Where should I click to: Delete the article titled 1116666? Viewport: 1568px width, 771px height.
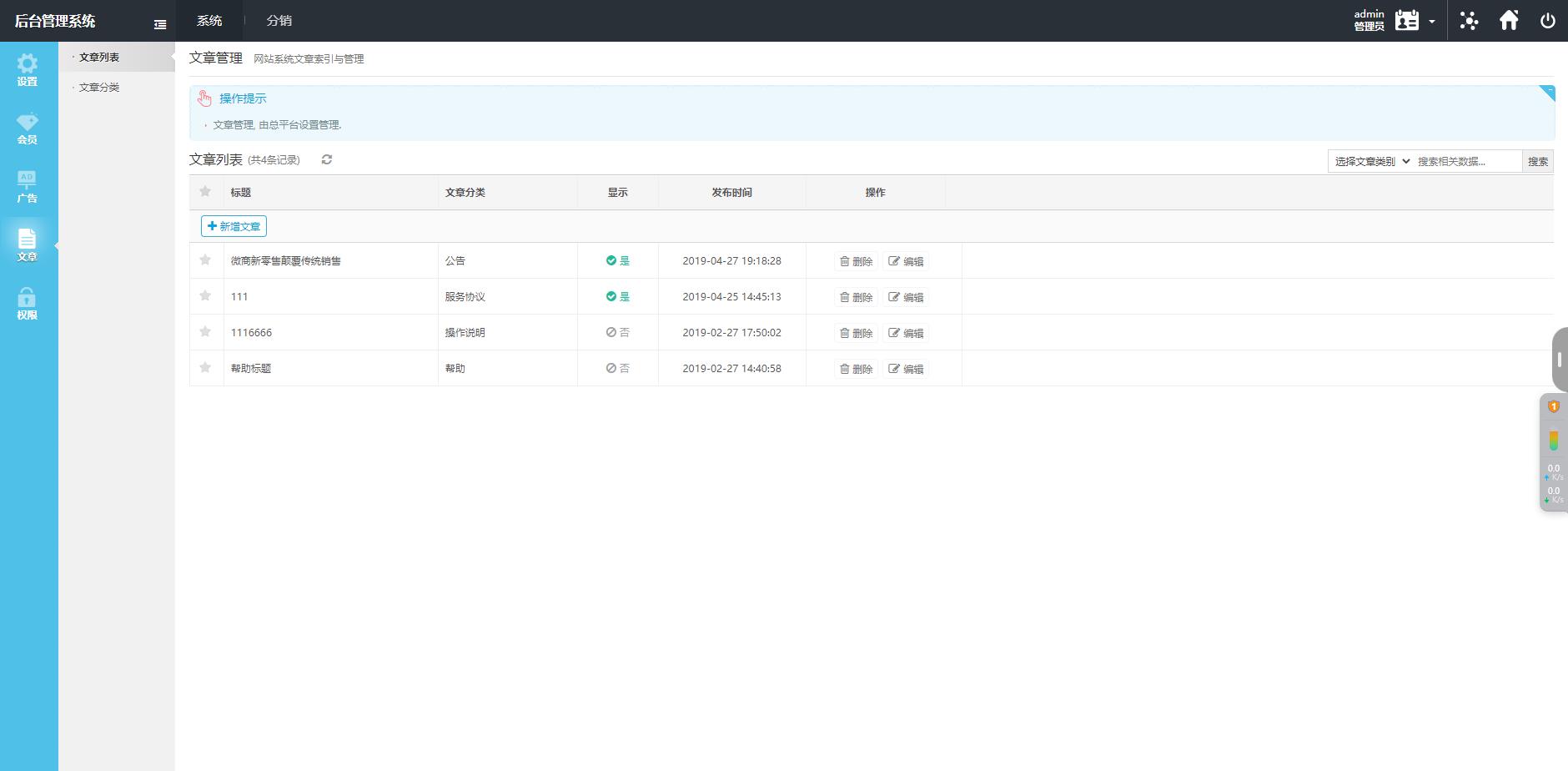click(x=857, y=333)
